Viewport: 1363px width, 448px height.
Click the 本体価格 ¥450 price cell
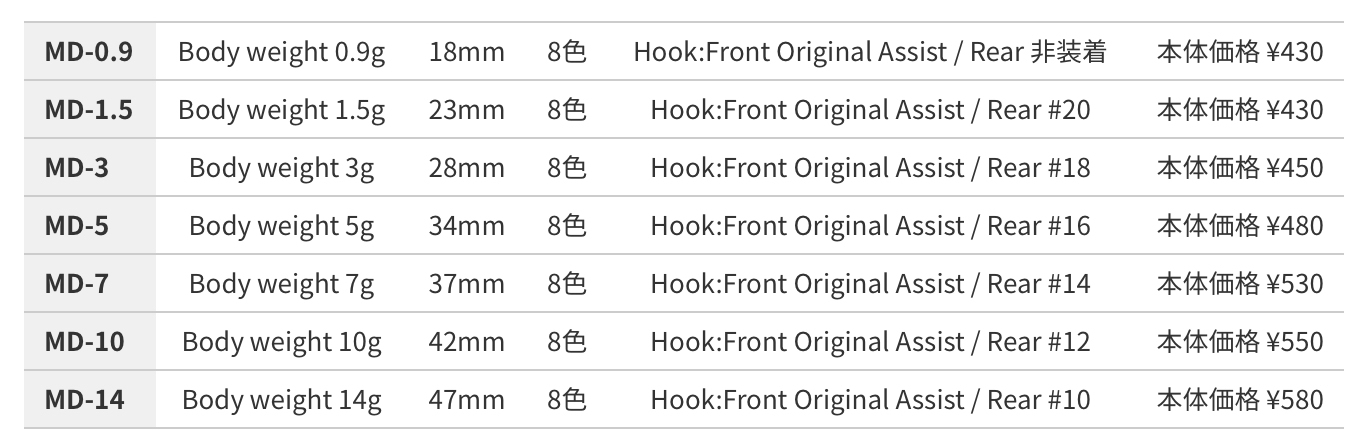(x=1240, y=168)
